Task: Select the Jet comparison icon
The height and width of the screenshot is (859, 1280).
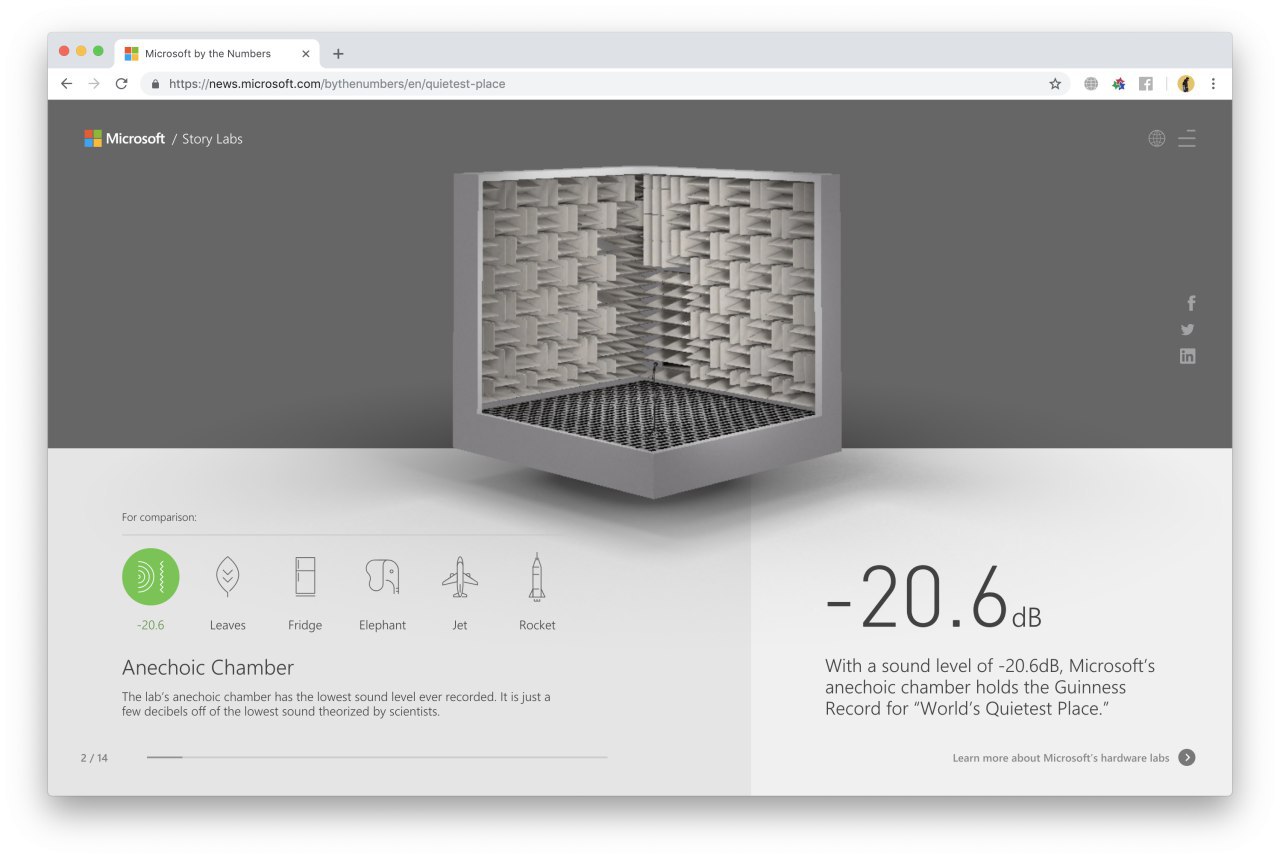Action: (460, 577)
